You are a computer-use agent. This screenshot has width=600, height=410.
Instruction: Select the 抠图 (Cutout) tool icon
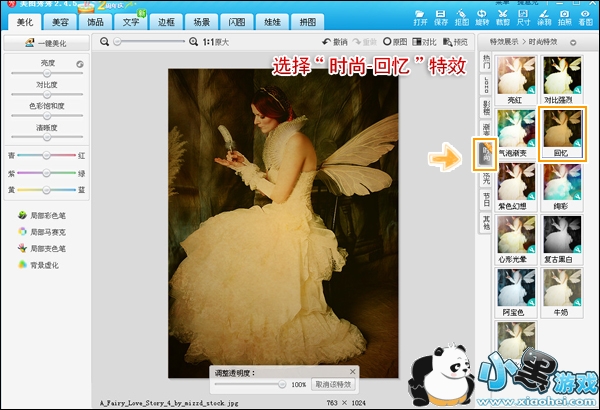tap(462, 16)
